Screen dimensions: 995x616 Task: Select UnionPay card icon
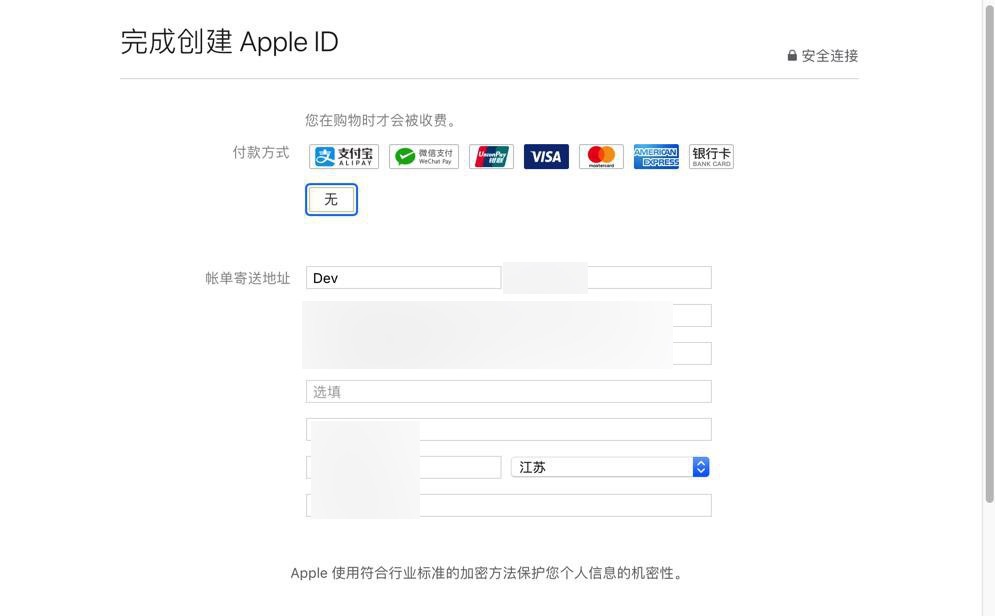pos(491,157)
